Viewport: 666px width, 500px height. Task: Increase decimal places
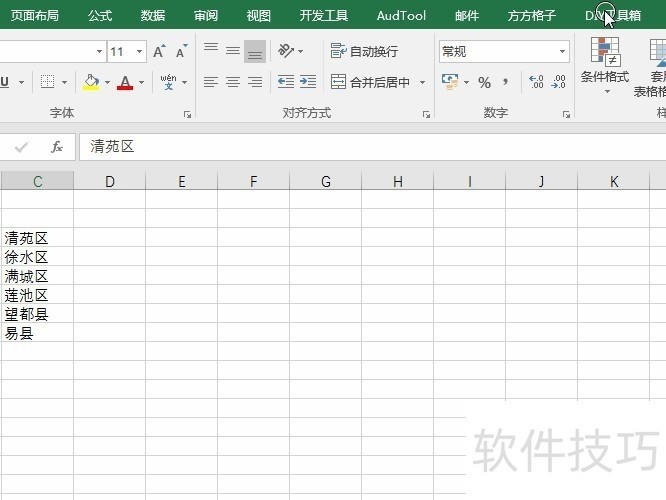click(536, 82)
